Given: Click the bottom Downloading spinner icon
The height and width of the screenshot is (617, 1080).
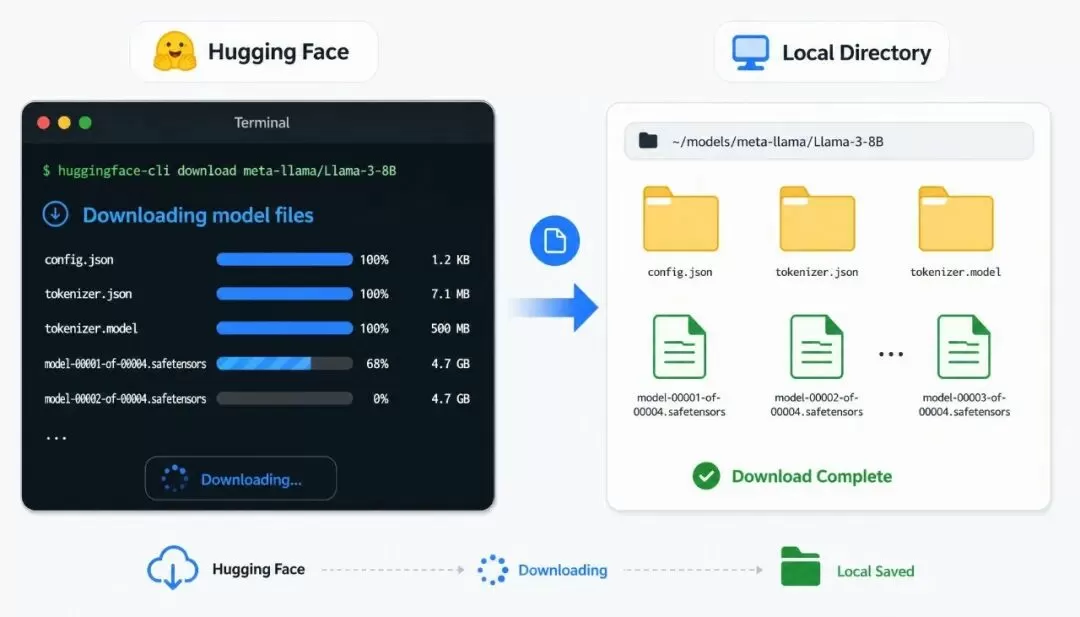Looking at the screenshot, I should coord(492,569).
